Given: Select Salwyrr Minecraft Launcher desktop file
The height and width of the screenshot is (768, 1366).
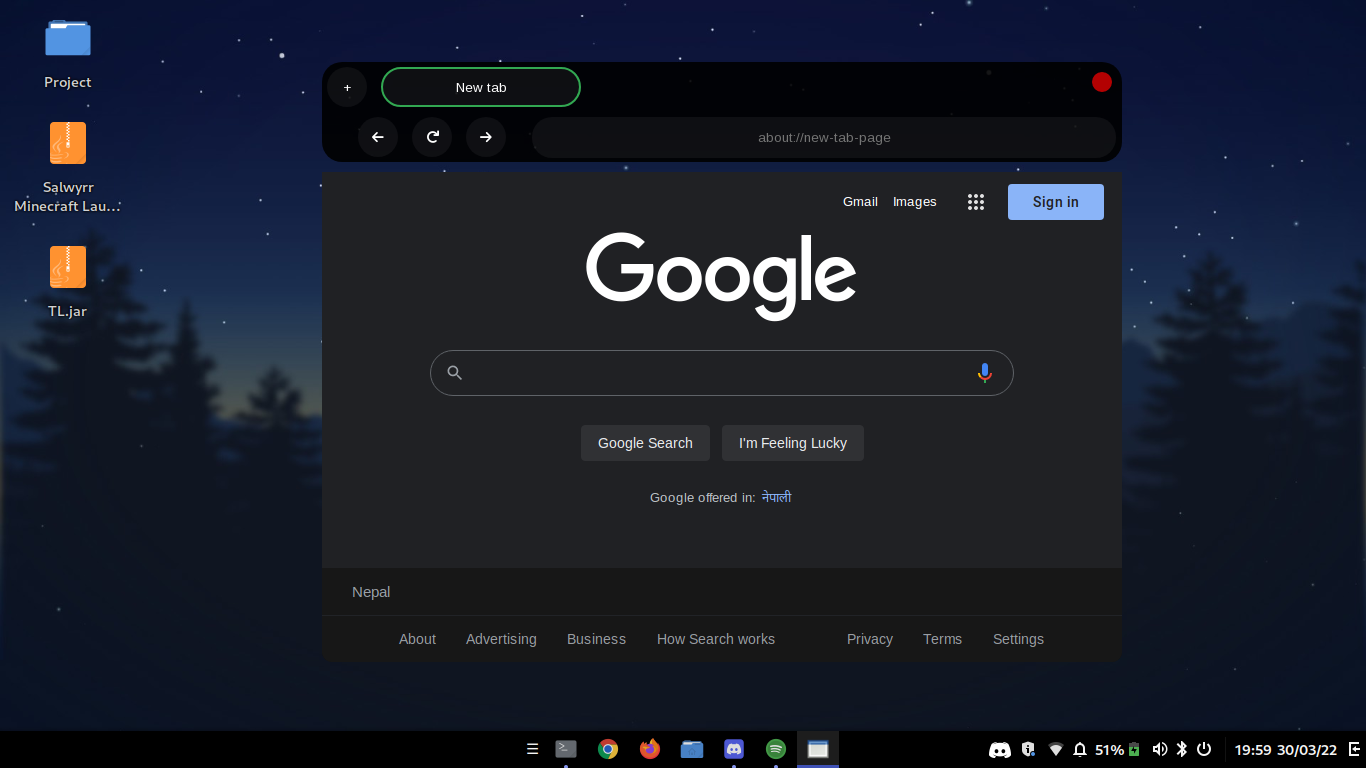Looking at the screenshot, I should tap(68, 167).
